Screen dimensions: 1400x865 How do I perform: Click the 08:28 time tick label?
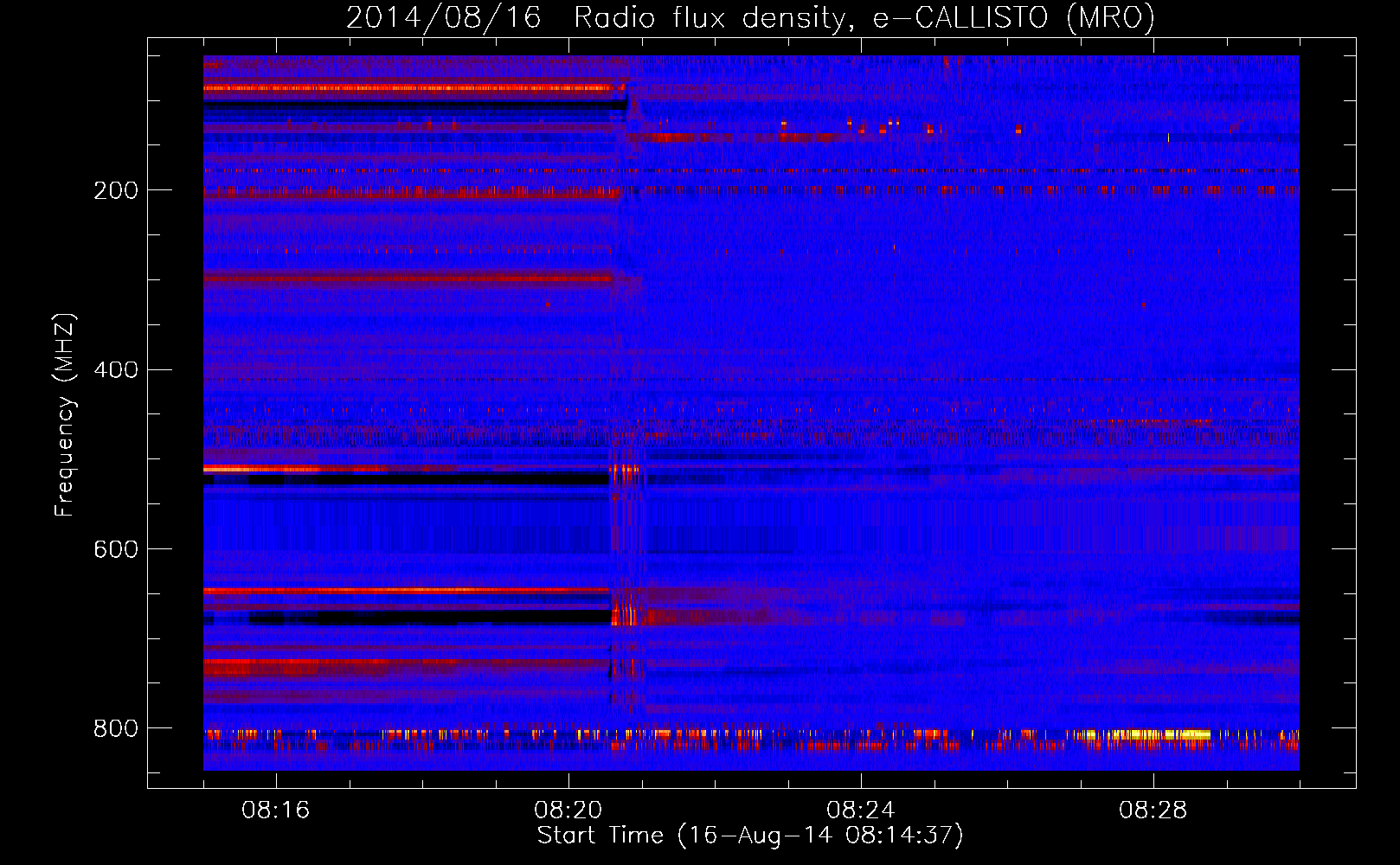tap(1153, 811)
